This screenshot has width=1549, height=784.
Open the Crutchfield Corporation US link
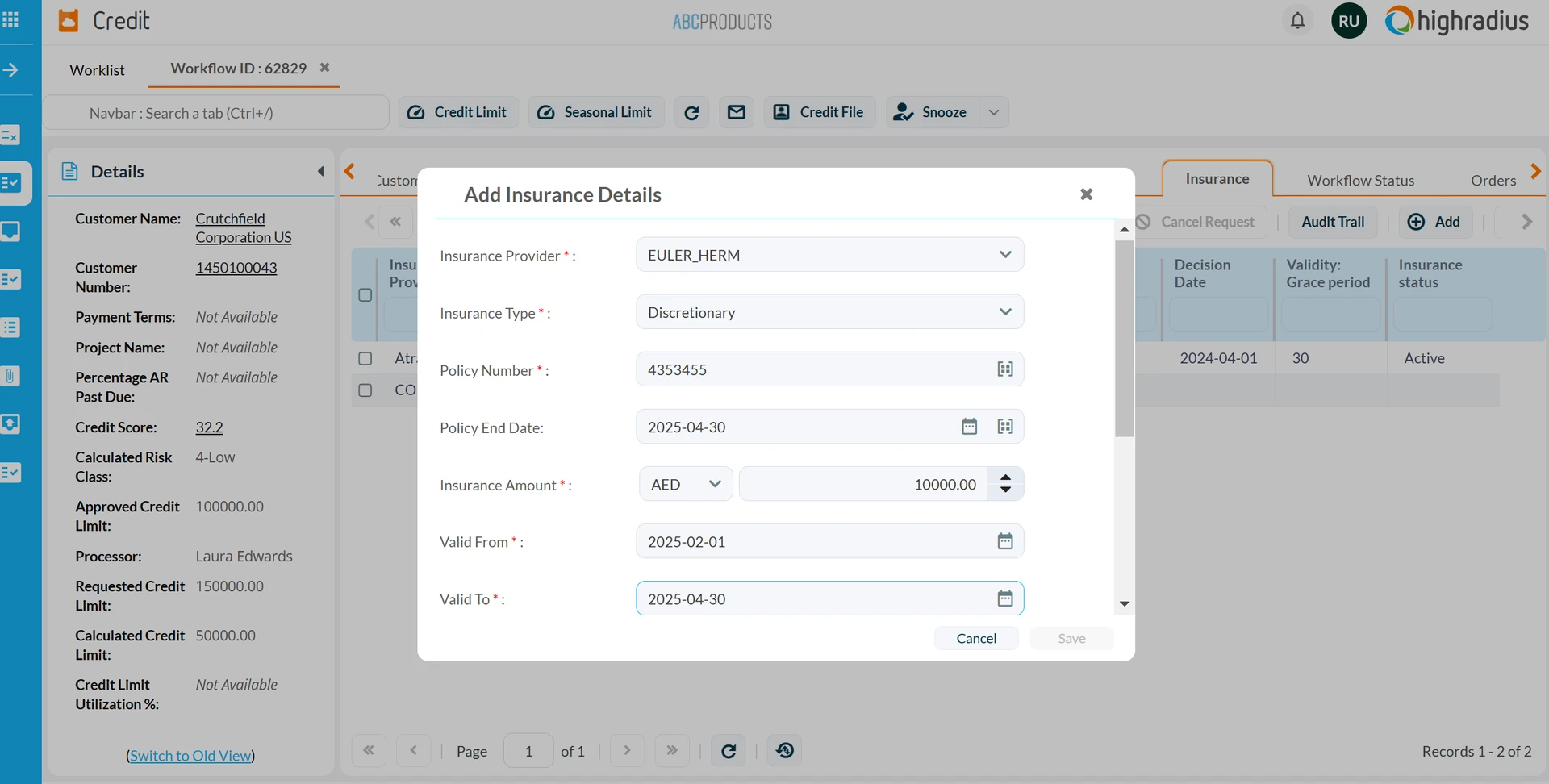click(x=244, y=228)
